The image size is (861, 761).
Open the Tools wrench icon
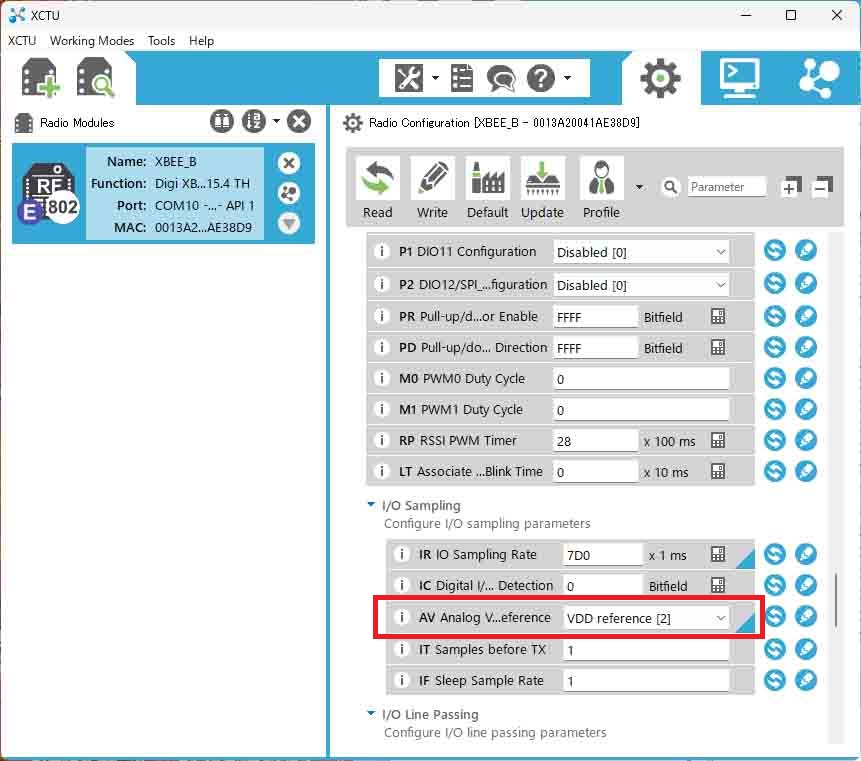coord(409,78)
